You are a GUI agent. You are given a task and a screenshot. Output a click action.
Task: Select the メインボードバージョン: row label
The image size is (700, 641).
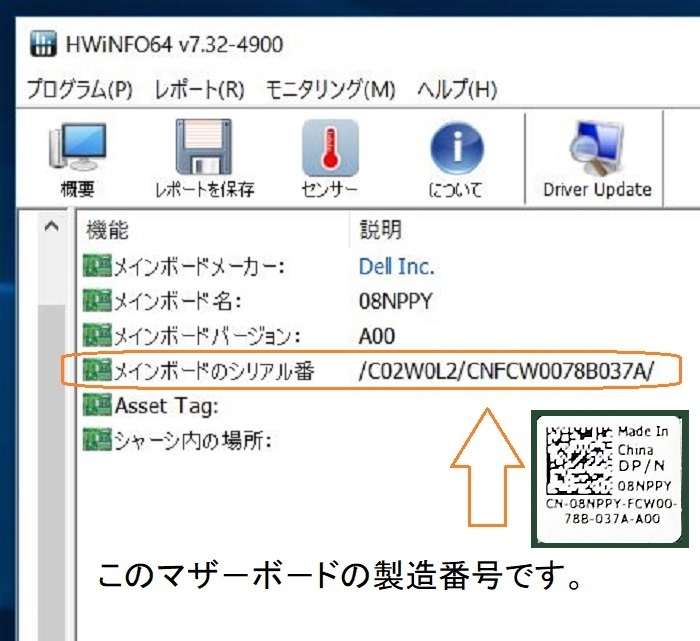coord(207,336)
